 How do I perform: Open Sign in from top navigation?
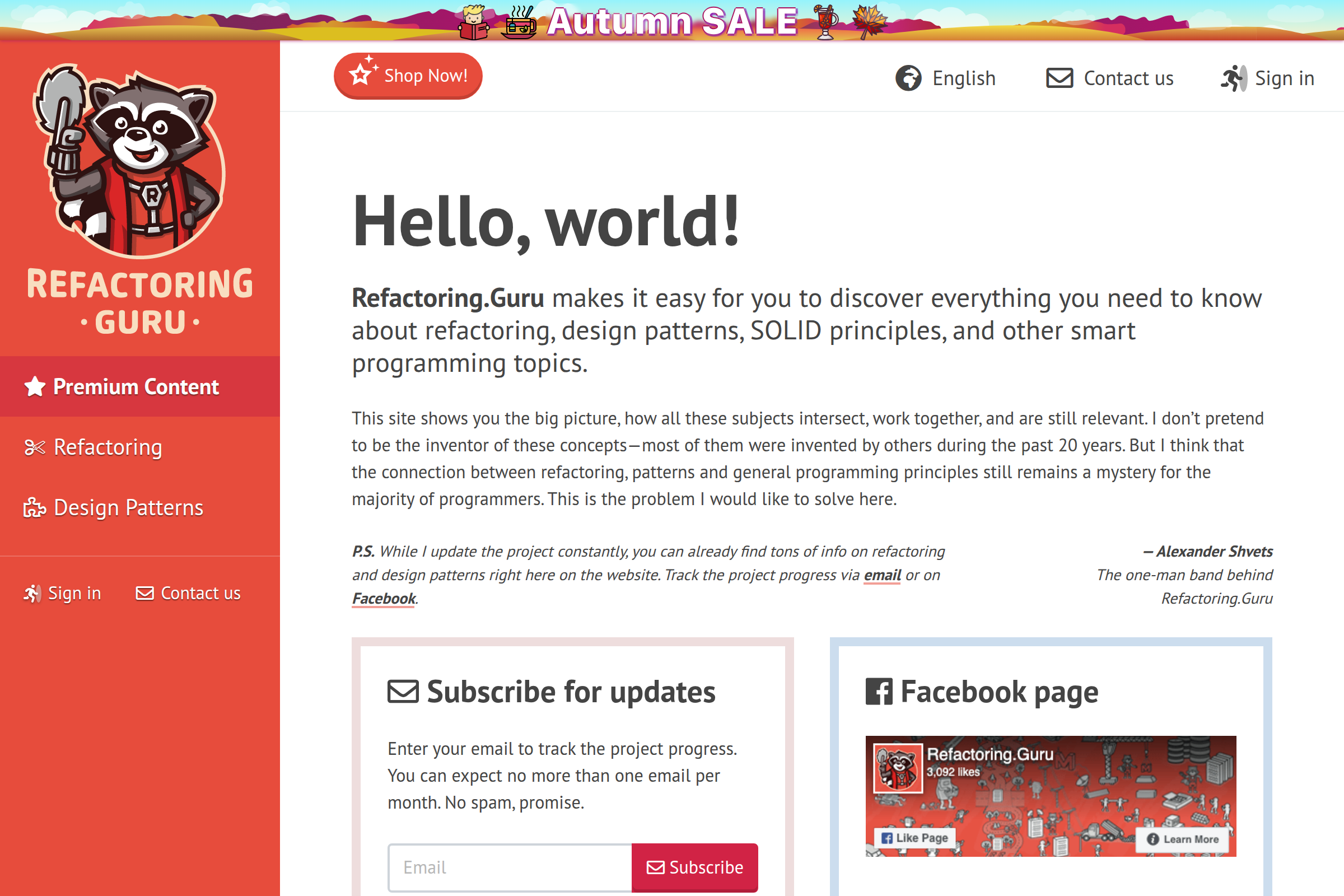coord(1267,78)
